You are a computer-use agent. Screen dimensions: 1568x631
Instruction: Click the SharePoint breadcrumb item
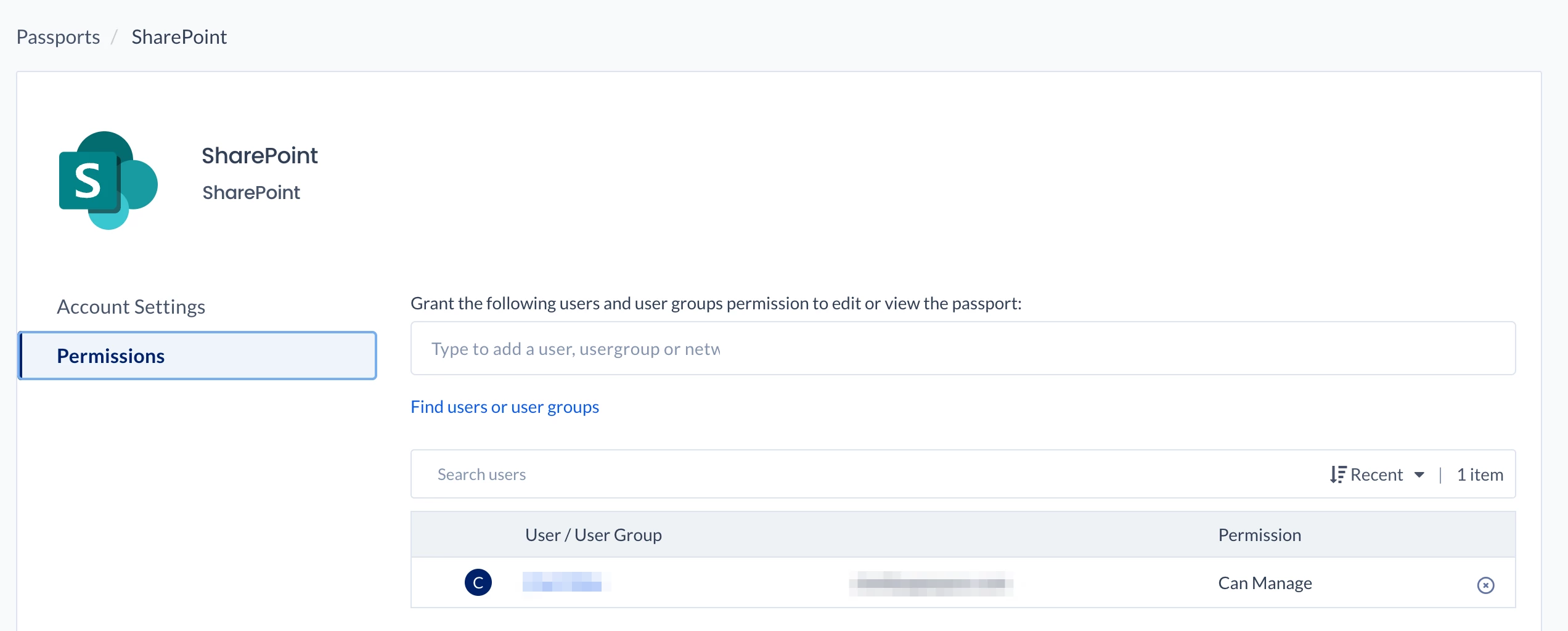pyautogui.click(x=179, y=37)
